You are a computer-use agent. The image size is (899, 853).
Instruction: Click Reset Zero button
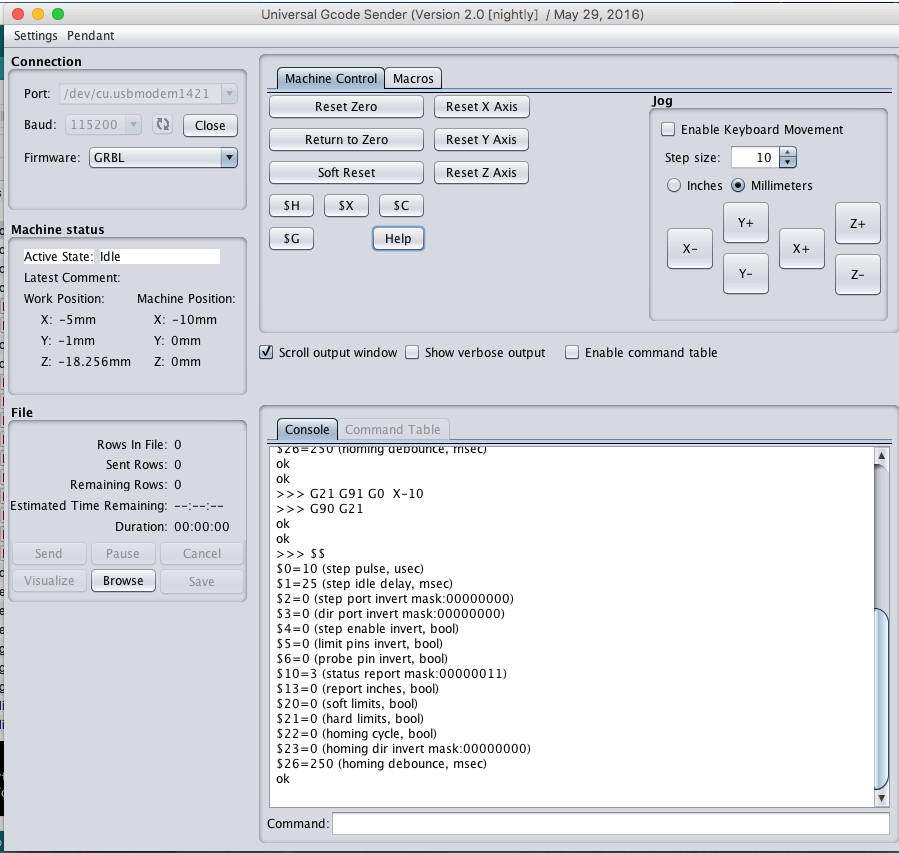pos(346,107)
